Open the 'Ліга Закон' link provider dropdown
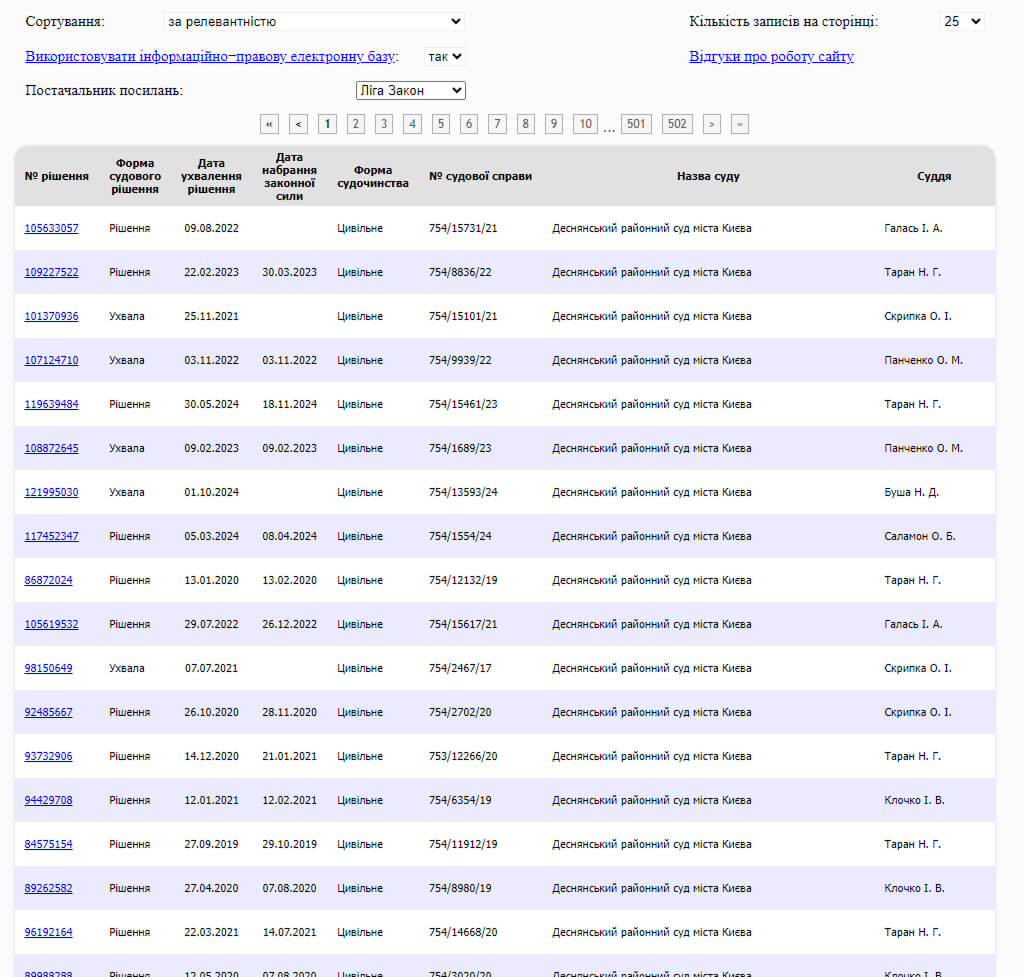Viewport: 1024px width, 977px height. point(411,91)
